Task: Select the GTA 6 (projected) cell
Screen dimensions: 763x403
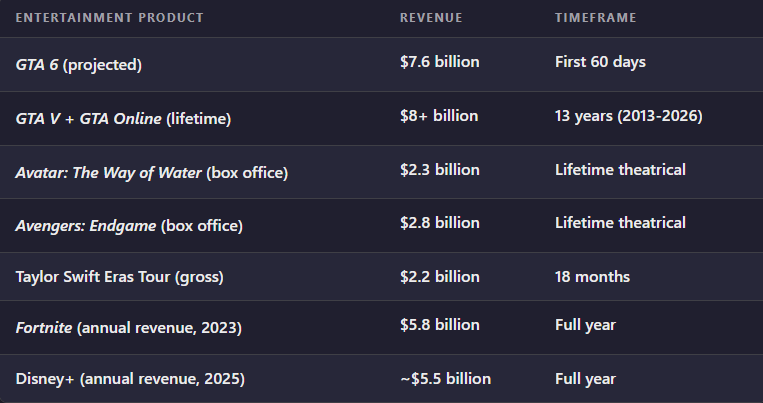Action: (x=79, y=64)
